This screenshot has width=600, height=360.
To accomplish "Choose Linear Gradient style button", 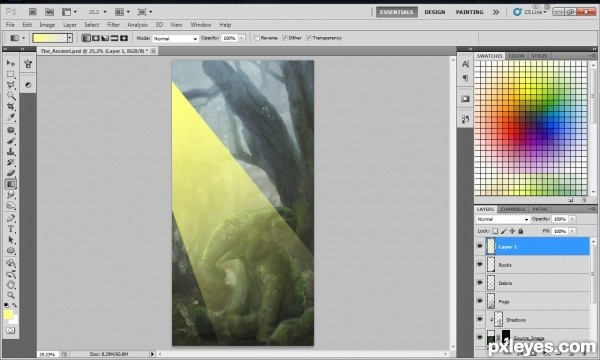I will [x=86, y=38].
